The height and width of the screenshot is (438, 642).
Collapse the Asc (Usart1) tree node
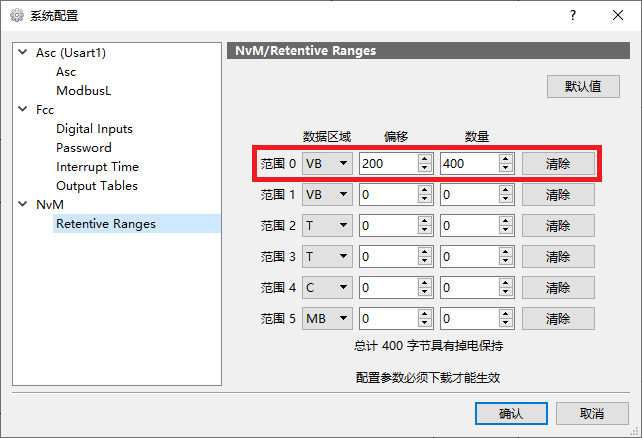tap(23, 53)
